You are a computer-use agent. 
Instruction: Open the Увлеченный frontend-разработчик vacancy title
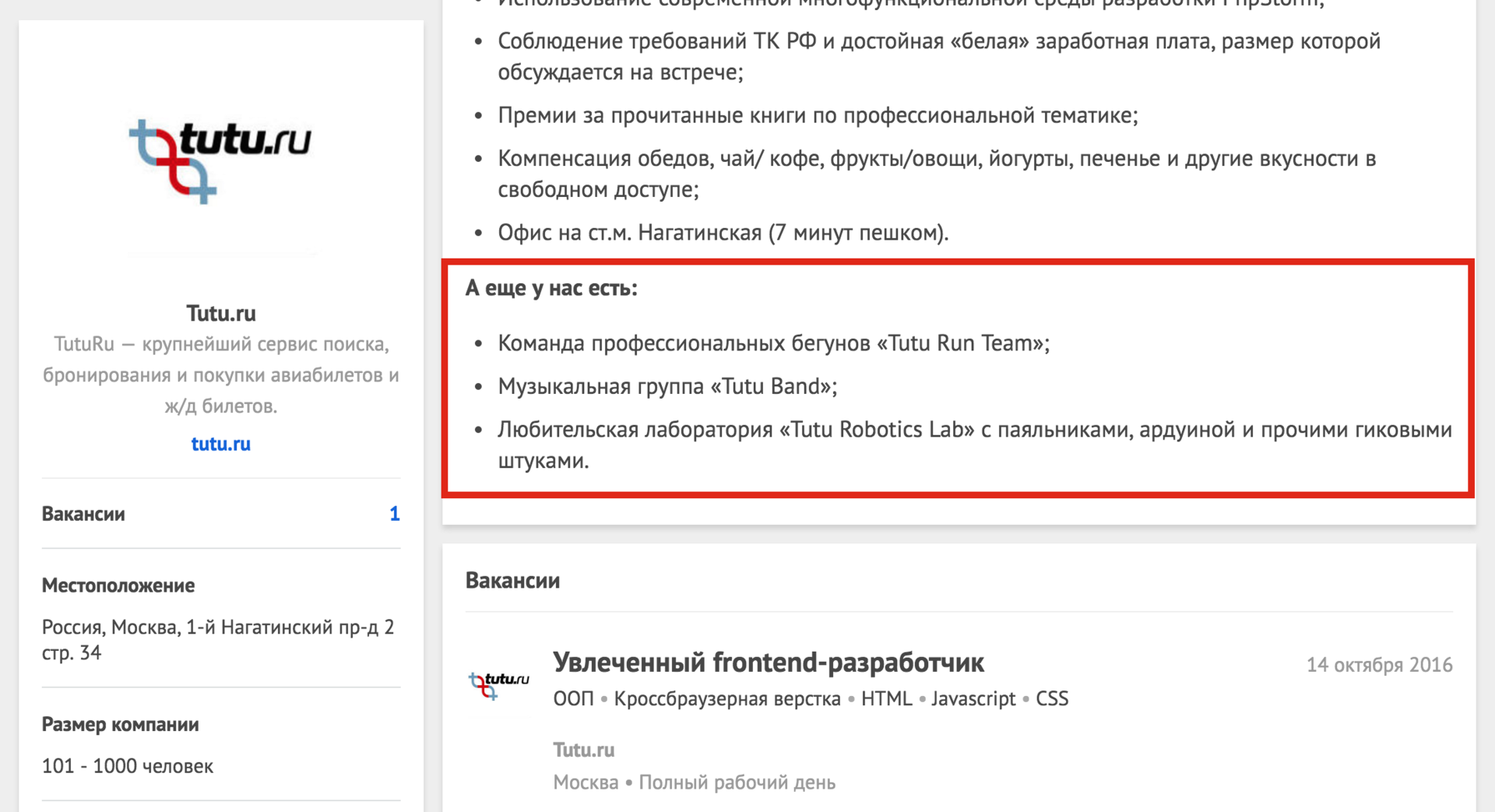(769, 663)
